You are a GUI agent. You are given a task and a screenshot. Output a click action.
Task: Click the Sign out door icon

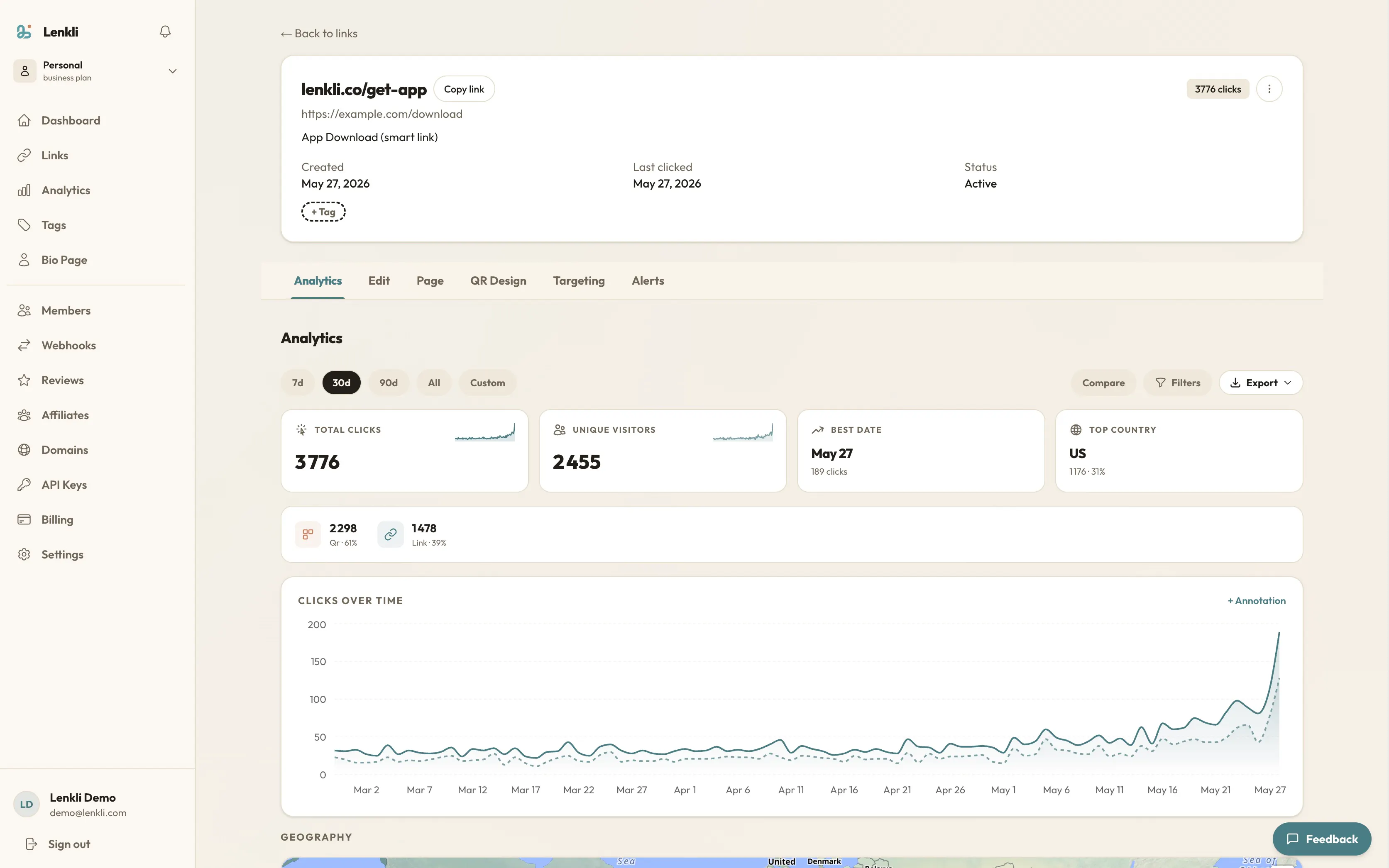coord(32,844)
